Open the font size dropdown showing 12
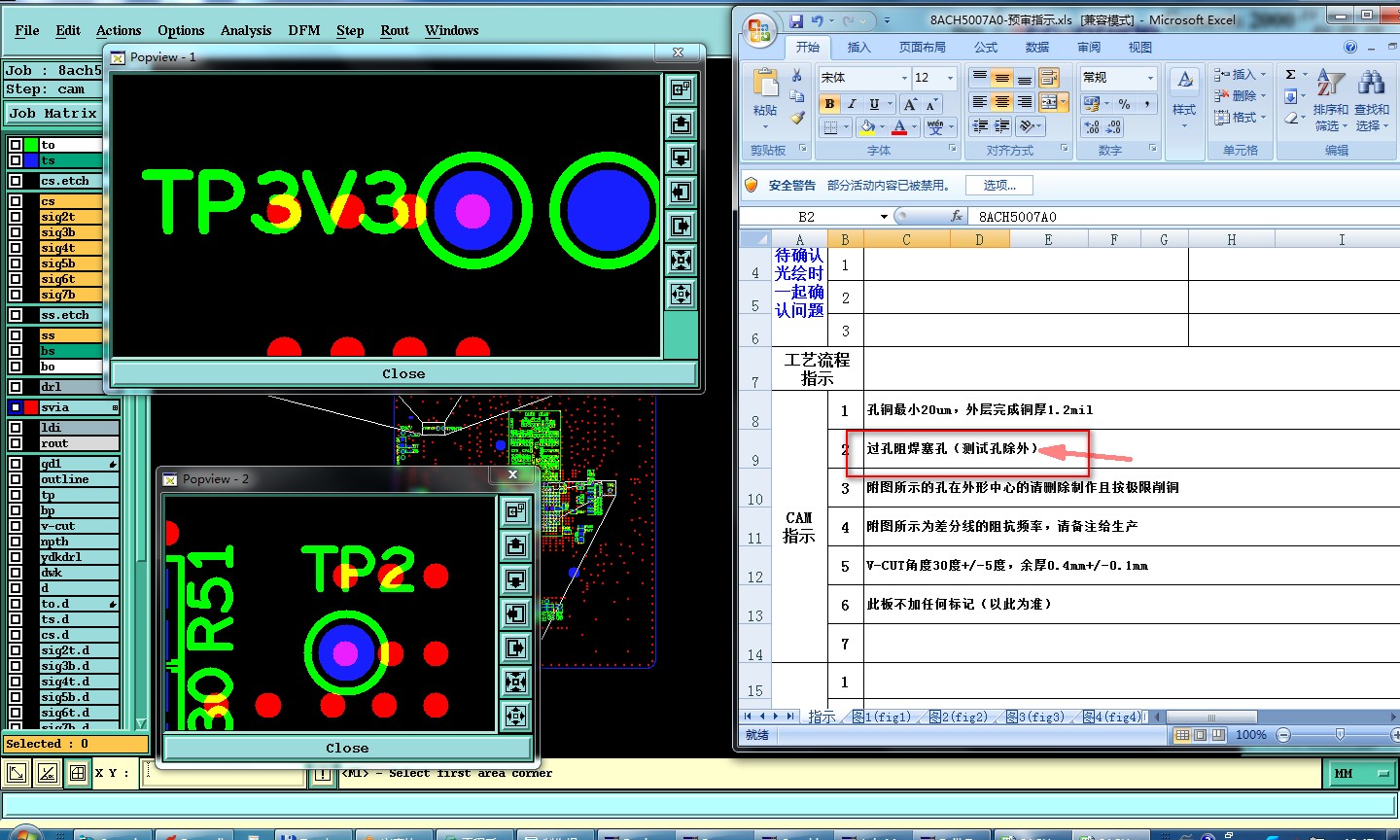 click(x=950, y=78)
